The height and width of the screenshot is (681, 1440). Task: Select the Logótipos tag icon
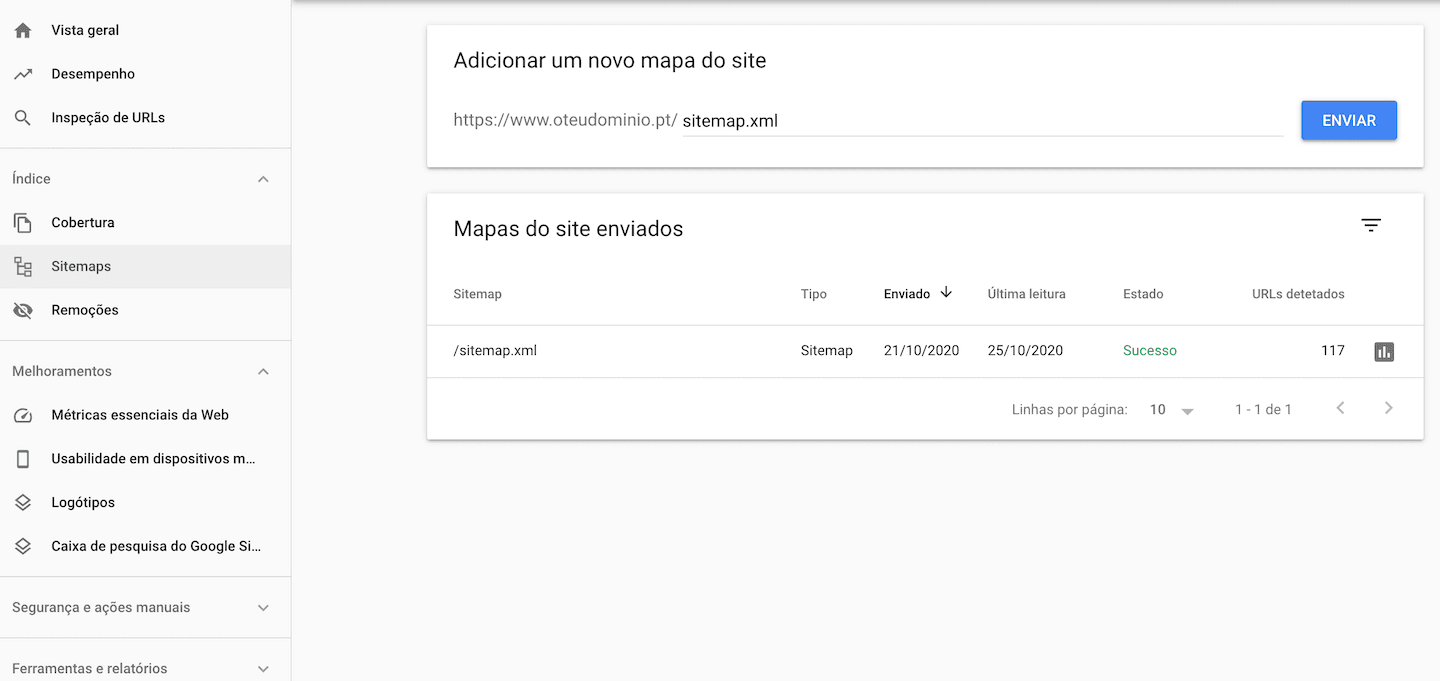[x=22, y=502]
